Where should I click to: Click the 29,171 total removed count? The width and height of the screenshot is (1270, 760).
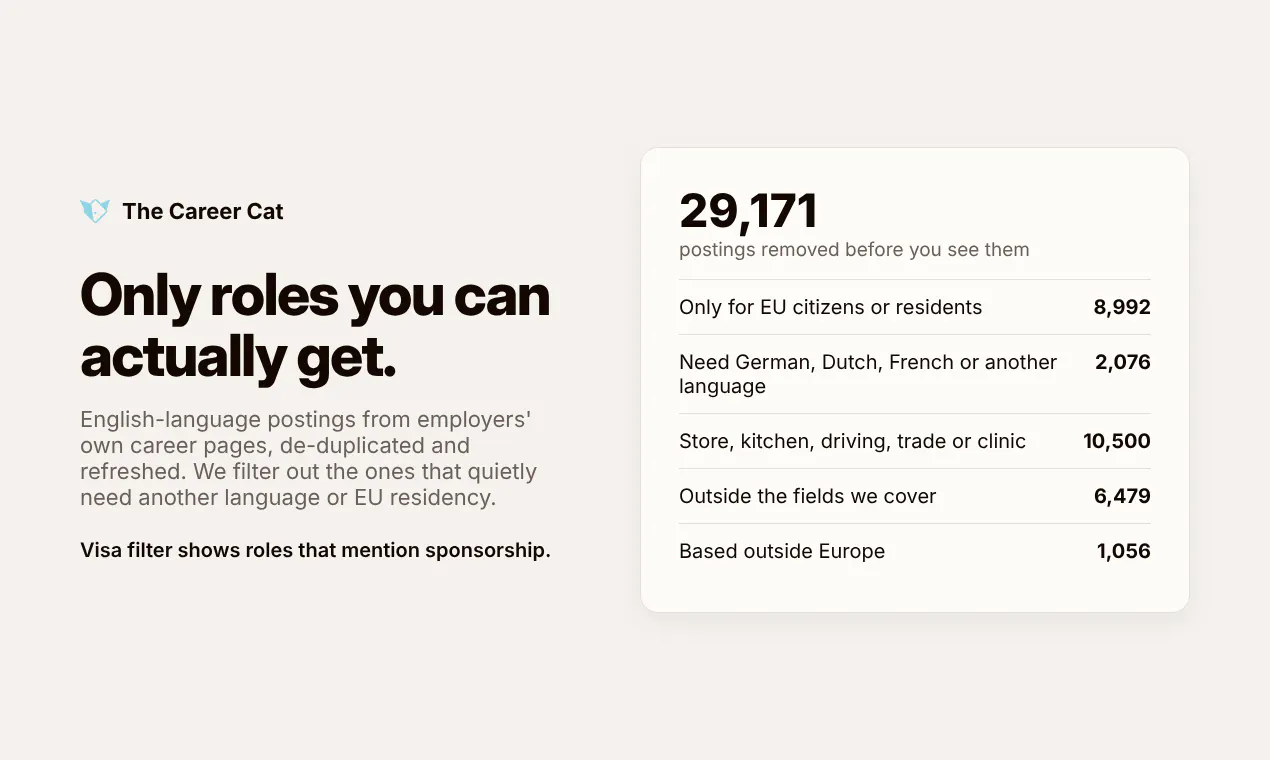pyautogui.click(x=748, y=211)
